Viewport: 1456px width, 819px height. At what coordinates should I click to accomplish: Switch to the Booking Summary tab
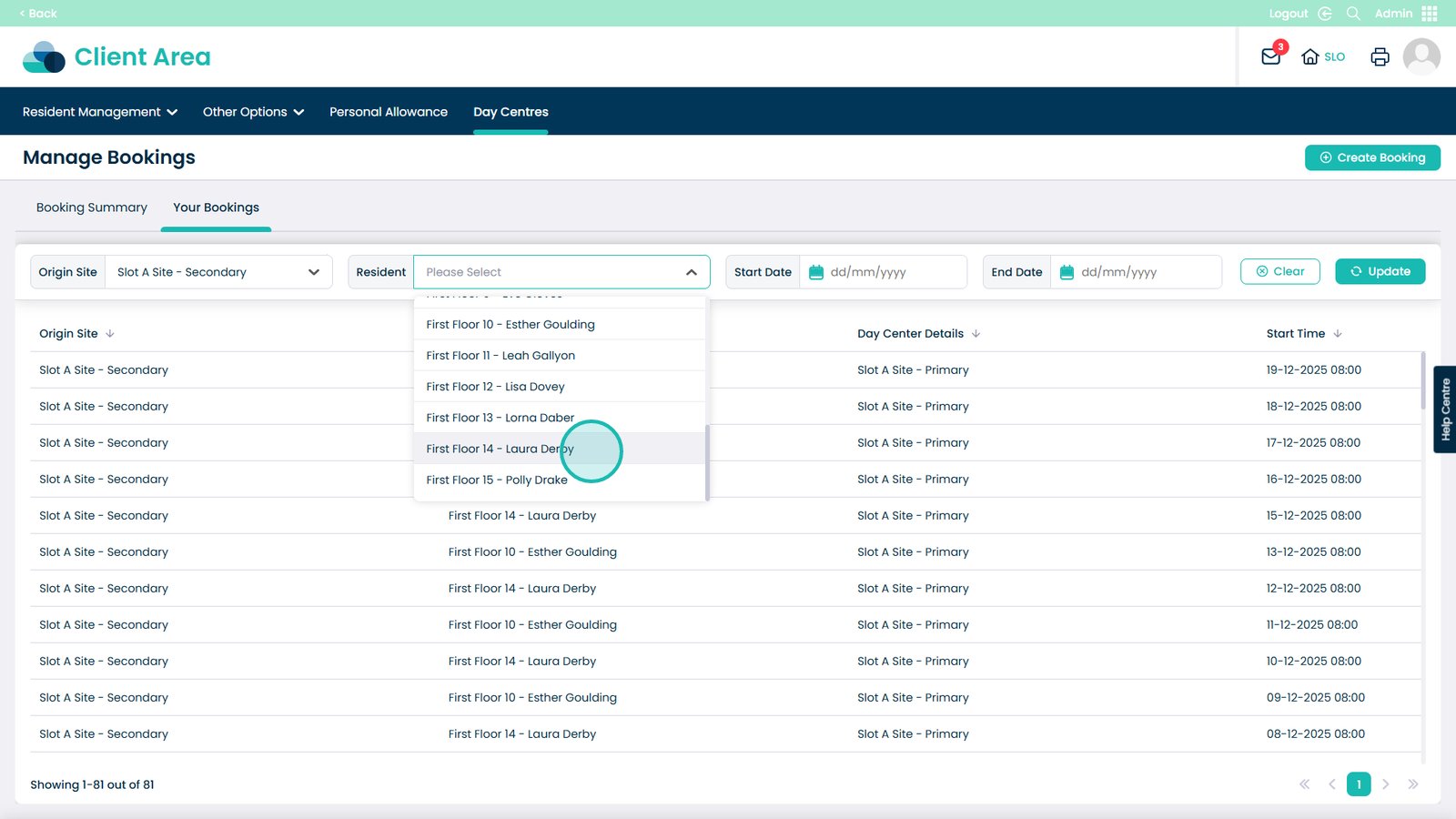pos(92,207)
